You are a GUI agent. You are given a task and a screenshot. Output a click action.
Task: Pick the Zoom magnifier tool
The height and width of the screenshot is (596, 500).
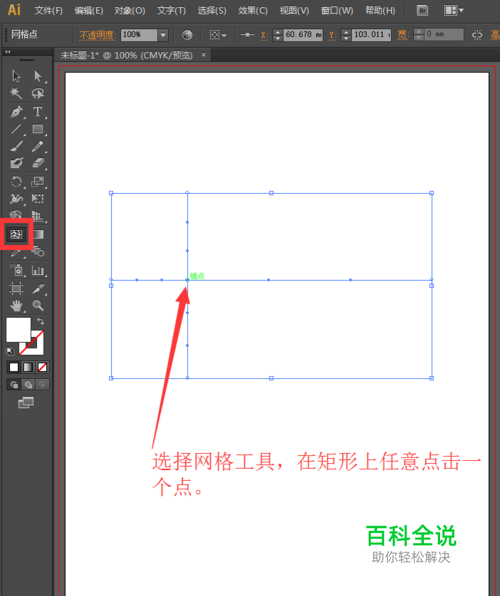point(38,305)
